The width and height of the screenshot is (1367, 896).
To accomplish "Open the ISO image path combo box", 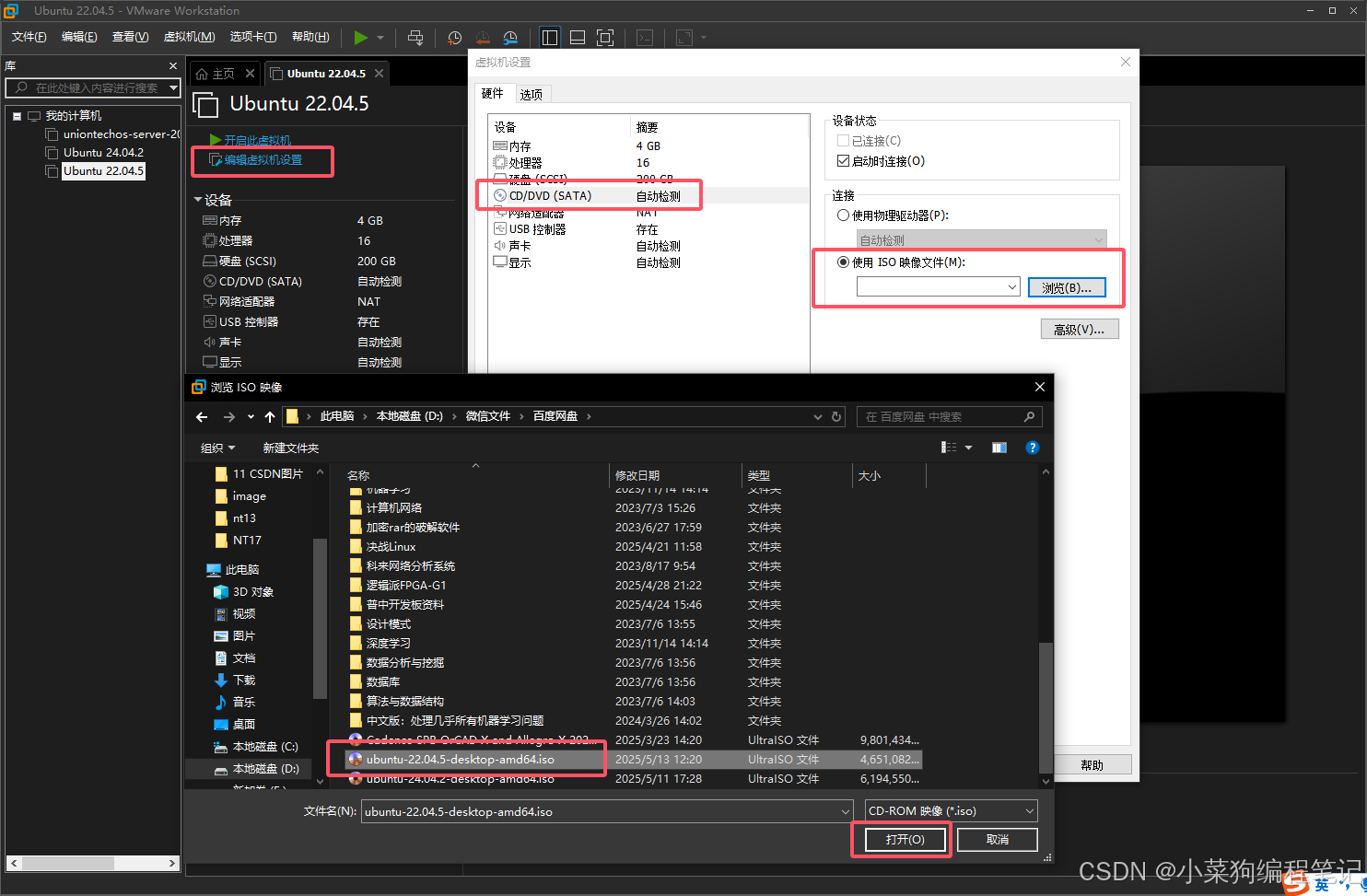I will [938, 287].
